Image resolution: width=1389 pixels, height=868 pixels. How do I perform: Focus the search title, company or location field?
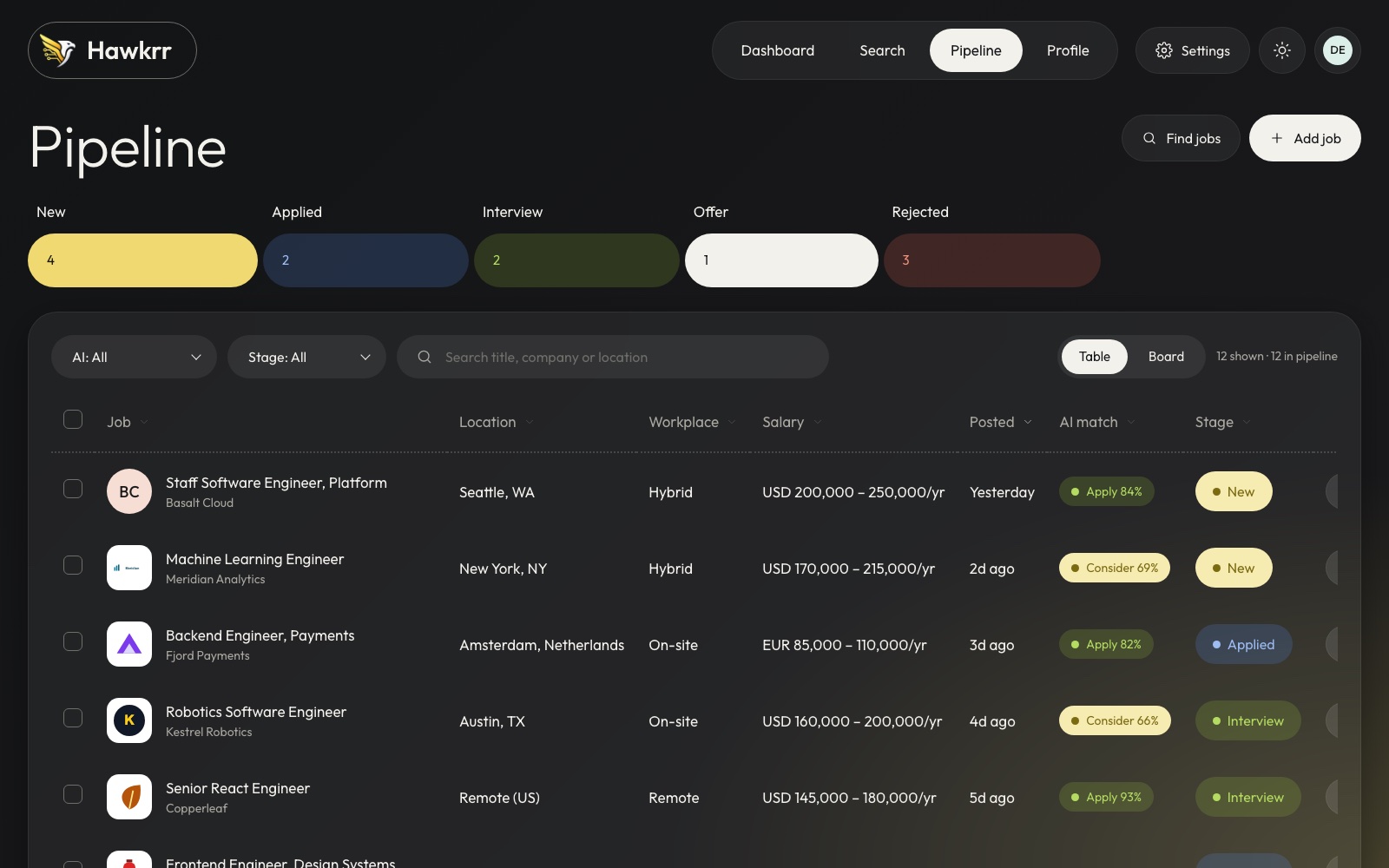pos(613,357)
